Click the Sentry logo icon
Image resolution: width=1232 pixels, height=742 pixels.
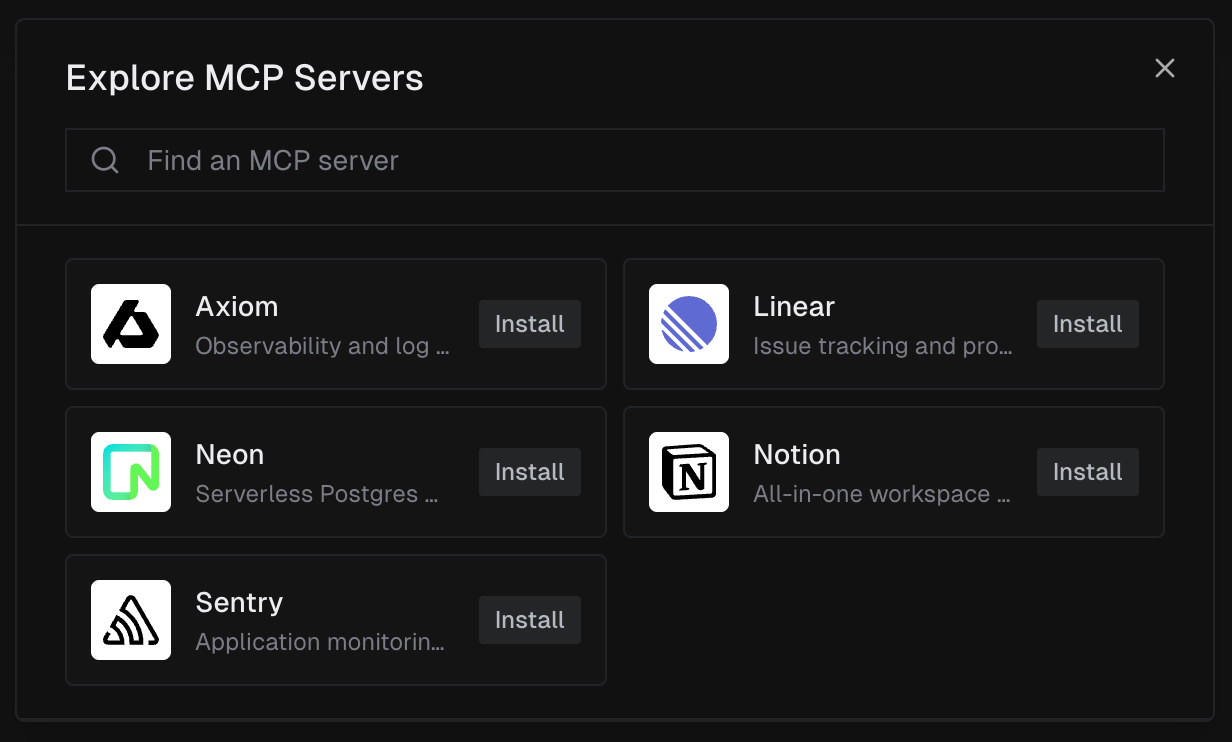[x=131, y=620]
